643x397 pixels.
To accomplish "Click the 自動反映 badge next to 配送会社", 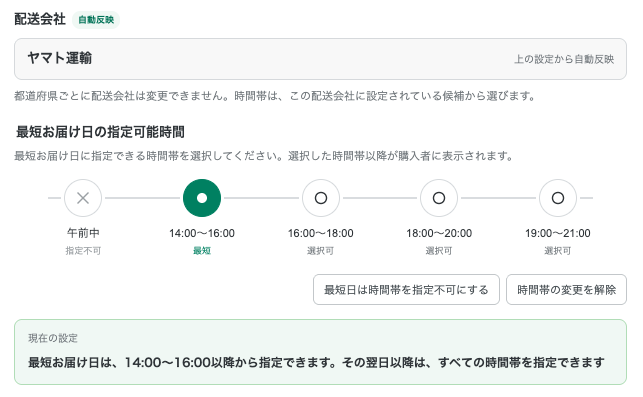I will click(x=96, y=20).
